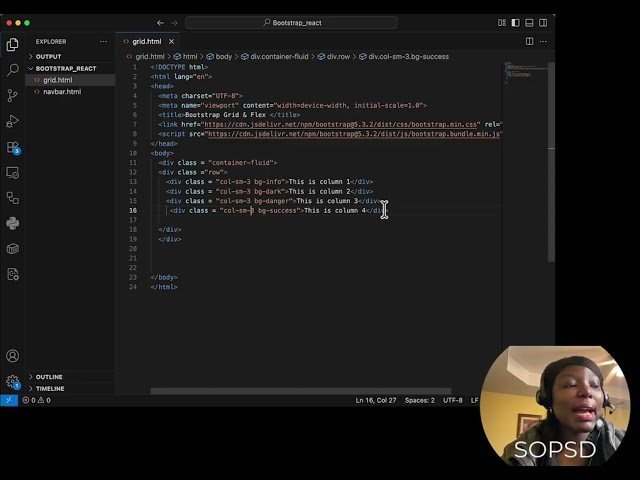Click the Spaces: 2 indentation setting

pos(419,400)
